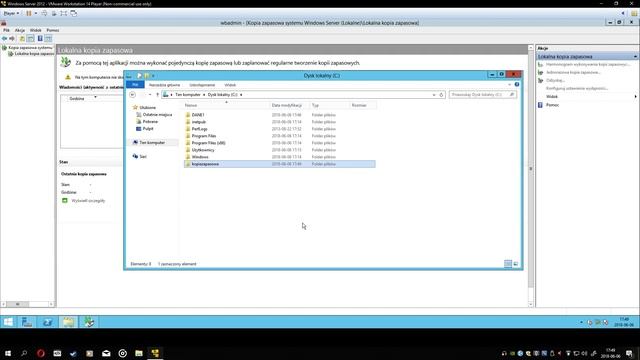The width and height of the screenshot is (640, 360).
Task: Open the Plik menu in wbadmin console
Action: point(7,30)
